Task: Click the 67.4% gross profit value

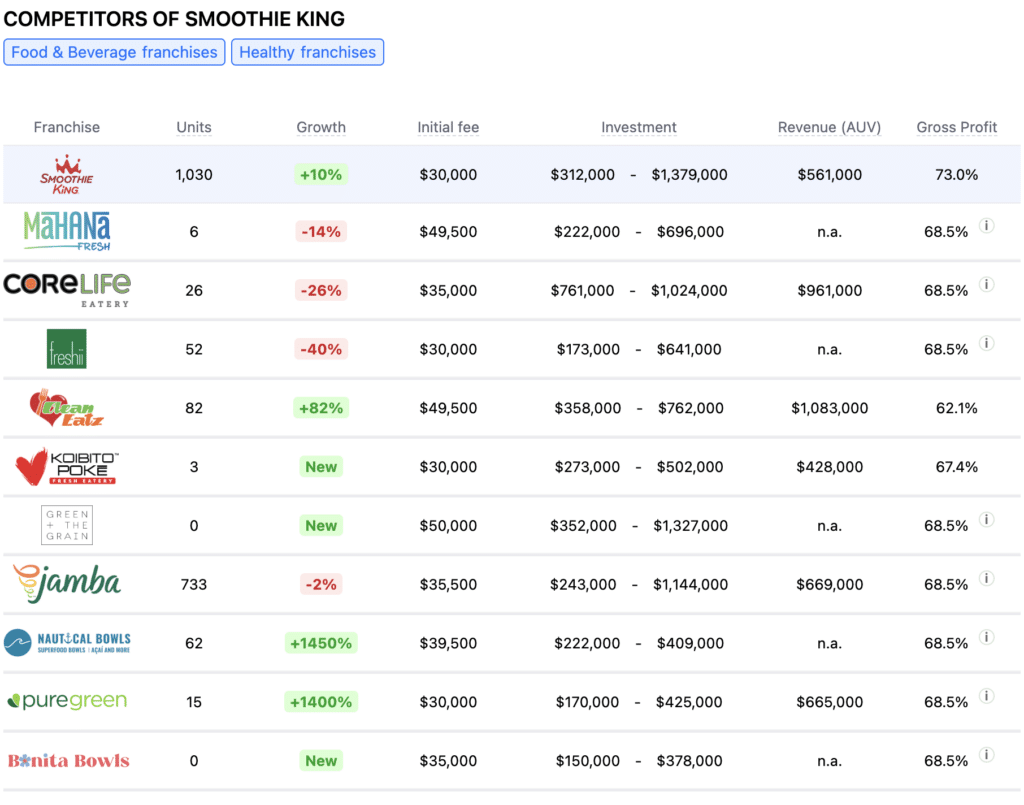Action: point(957,467)
